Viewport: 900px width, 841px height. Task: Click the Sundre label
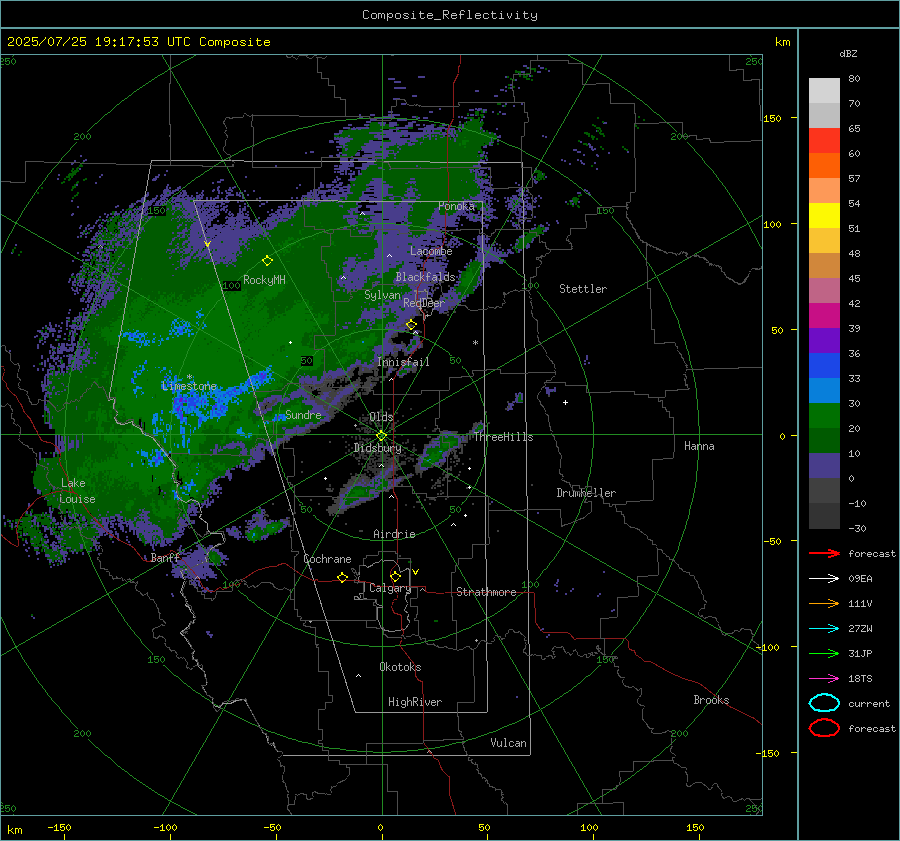point(303,415)
